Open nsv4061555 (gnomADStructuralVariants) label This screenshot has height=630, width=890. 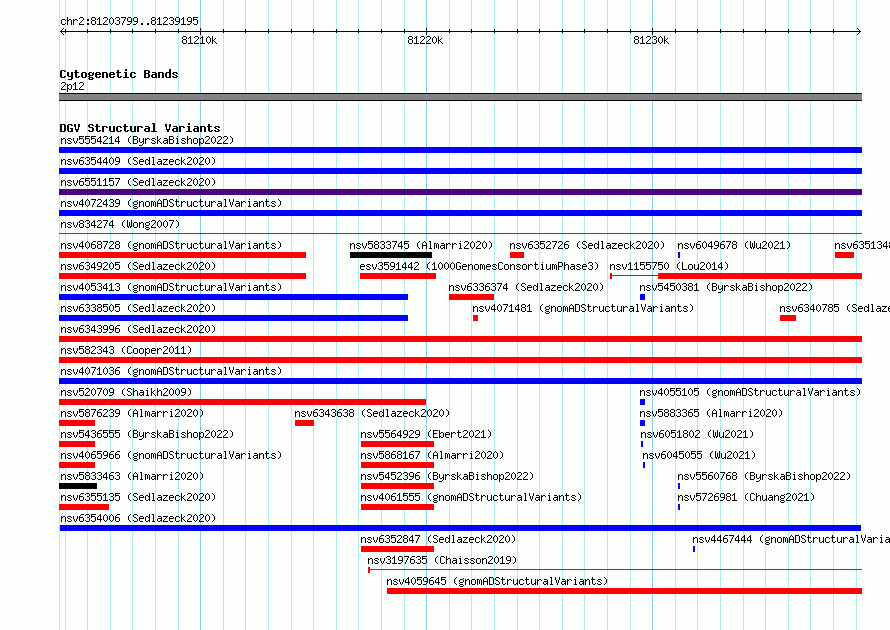[x=471, y=497]
